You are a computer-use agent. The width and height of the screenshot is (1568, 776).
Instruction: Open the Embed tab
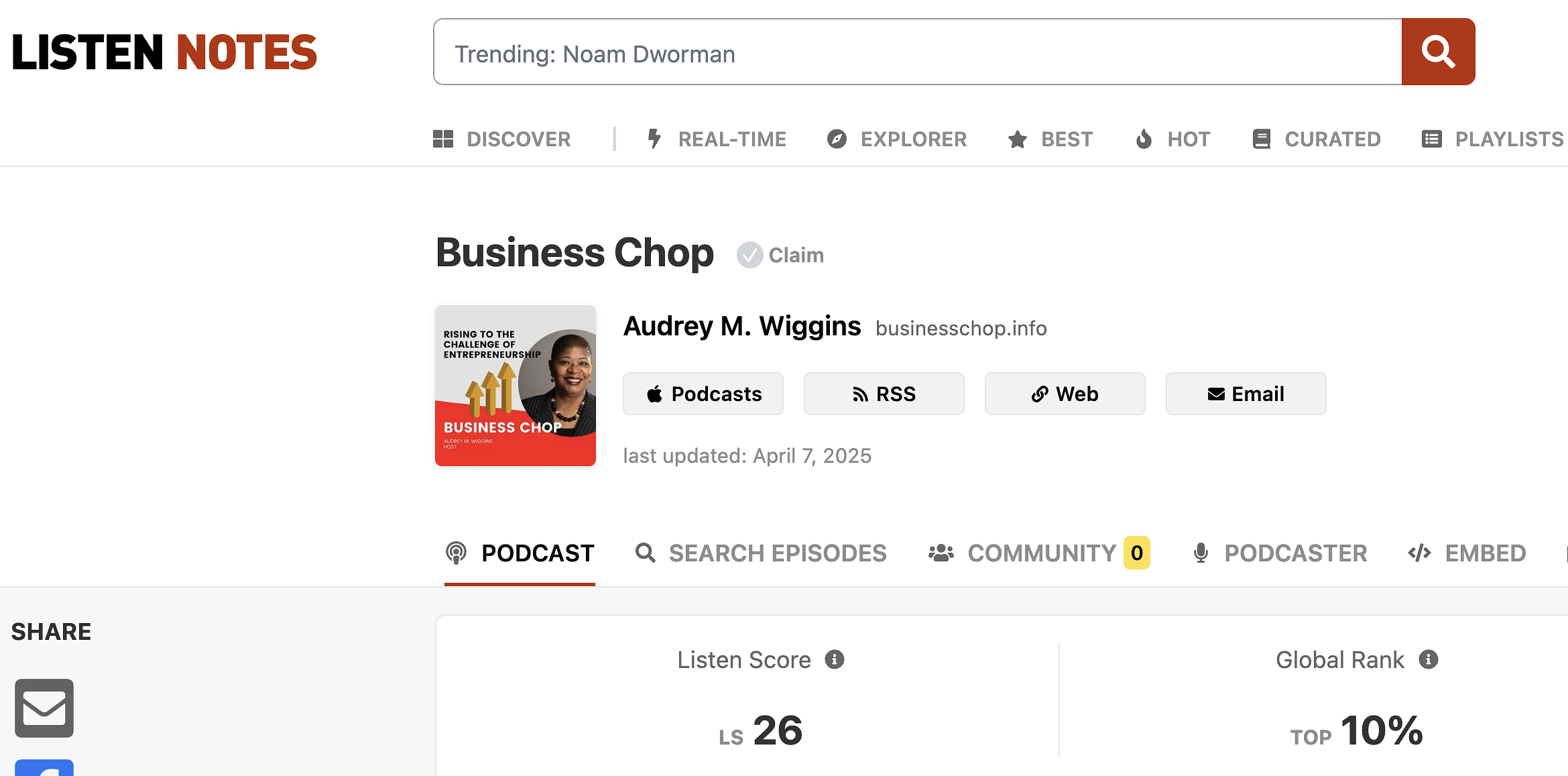point(1467,553)
